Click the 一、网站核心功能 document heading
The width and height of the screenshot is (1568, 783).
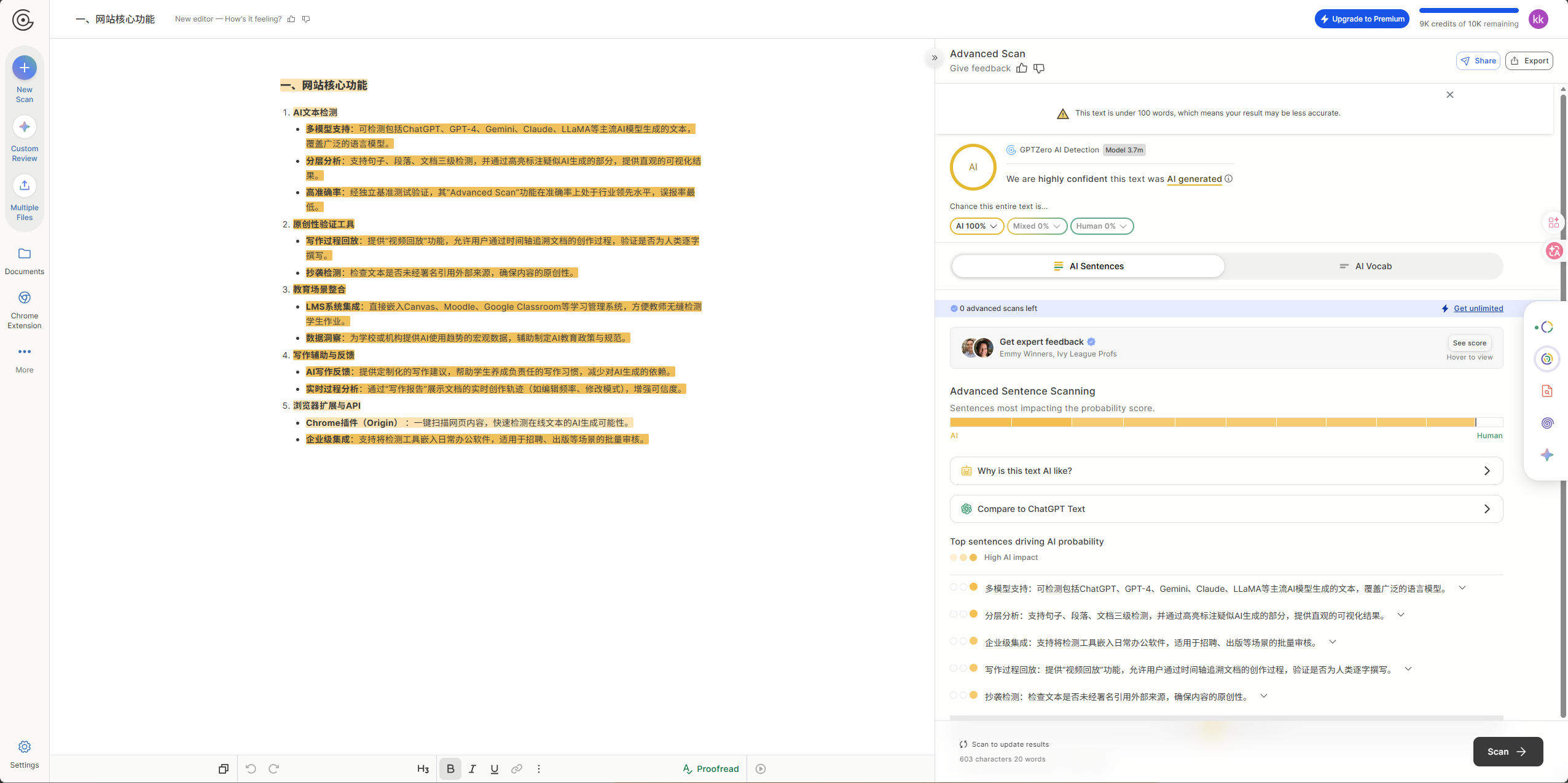click(x=324, y=85)
